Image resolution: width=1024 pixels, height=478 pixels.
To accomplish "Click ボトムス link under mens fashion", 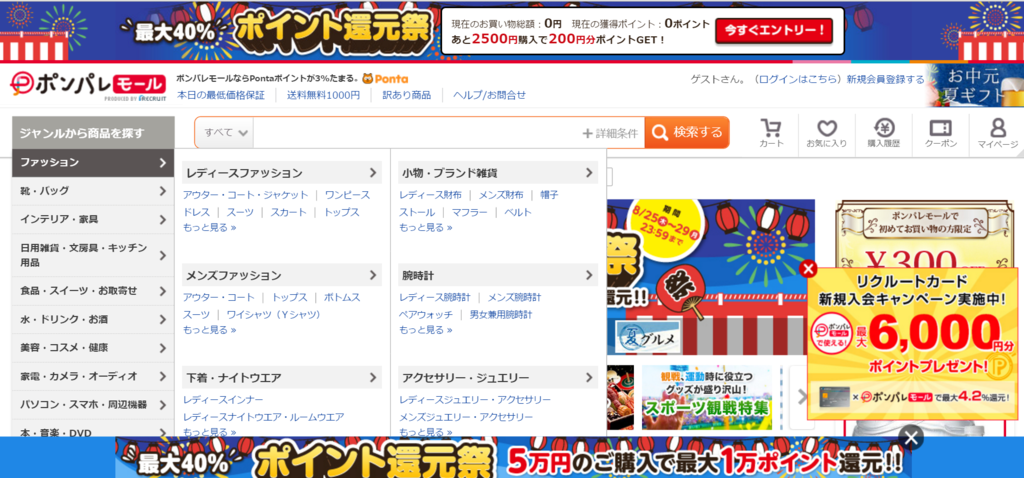I will 342,297.
